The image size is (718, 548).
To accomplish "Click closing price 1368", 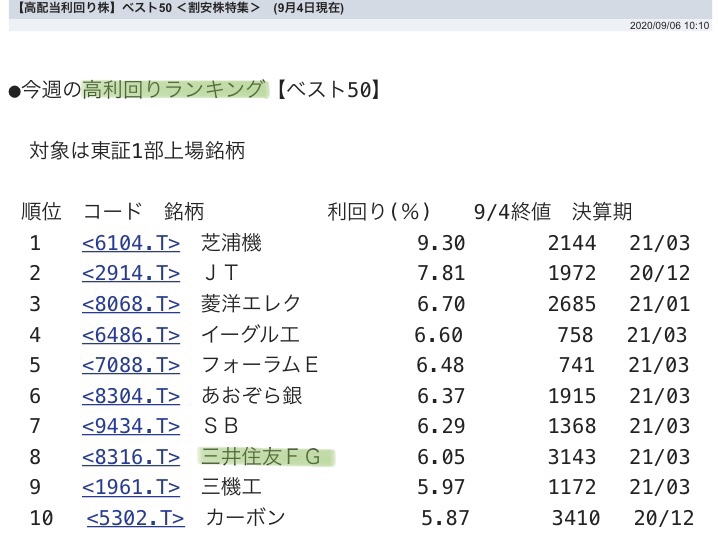I will [x=572, y=426].
